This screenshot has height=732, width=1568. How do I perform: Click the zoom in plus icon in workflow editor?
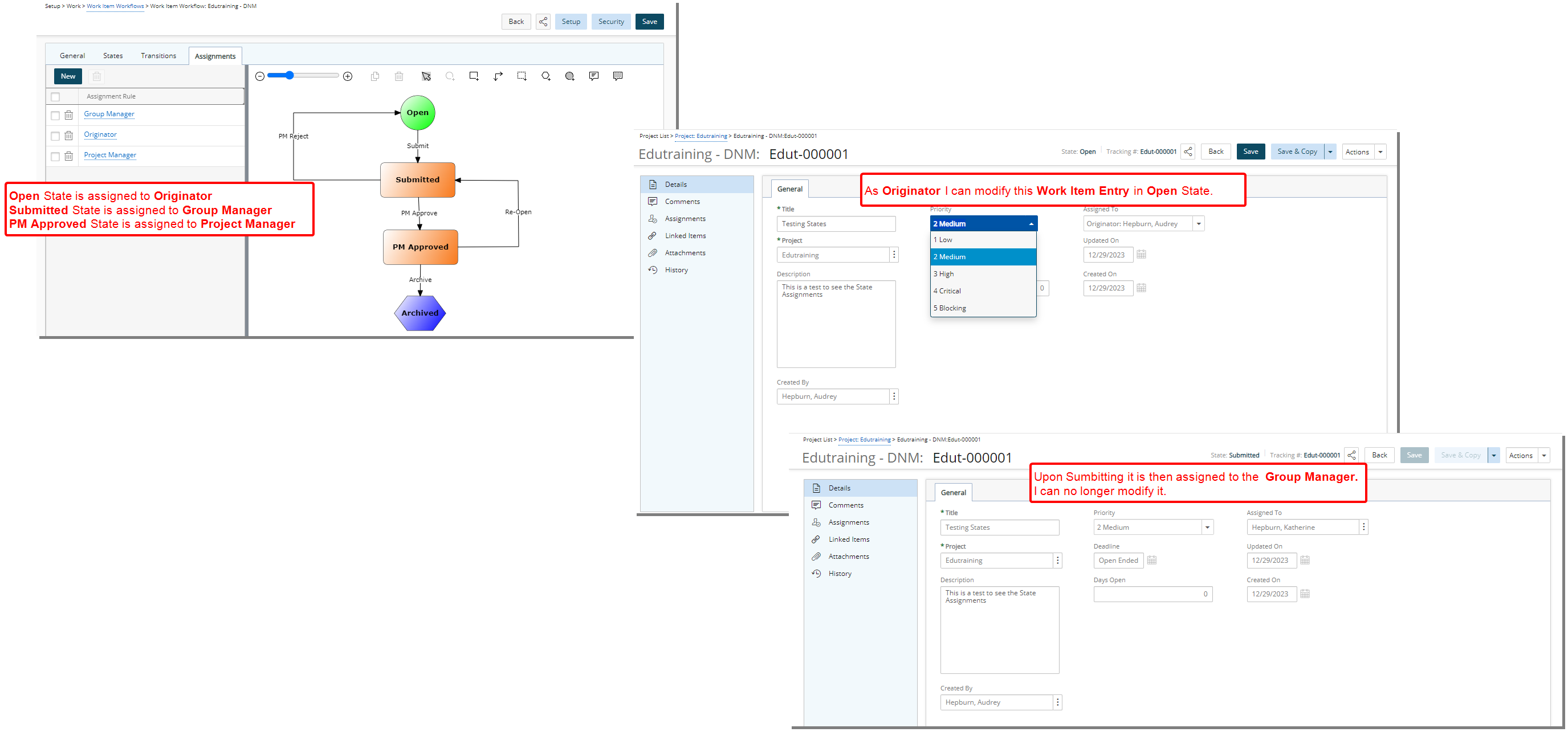348,76
